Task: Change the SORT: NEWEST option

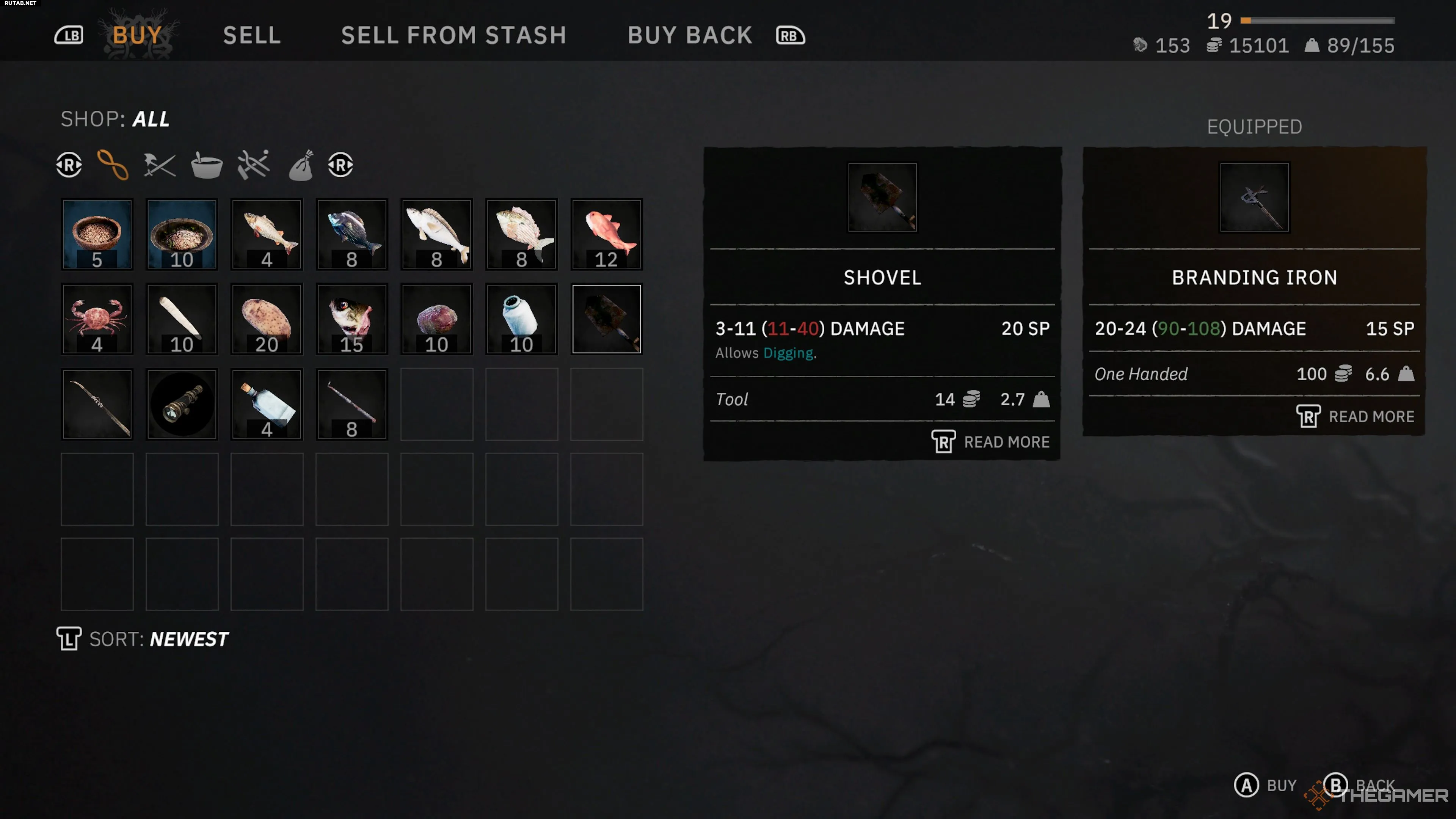Action: (143, 639)
